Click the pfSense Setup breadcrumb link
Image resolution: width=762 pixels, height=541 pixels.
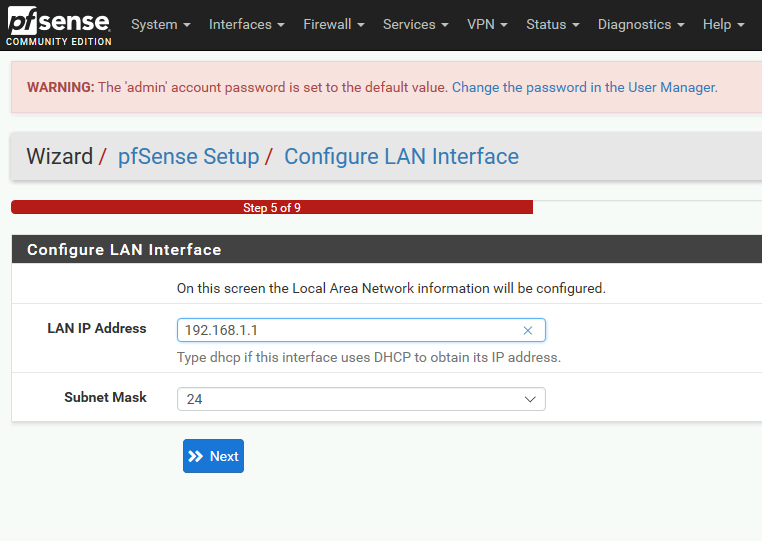tap(189, 157)
